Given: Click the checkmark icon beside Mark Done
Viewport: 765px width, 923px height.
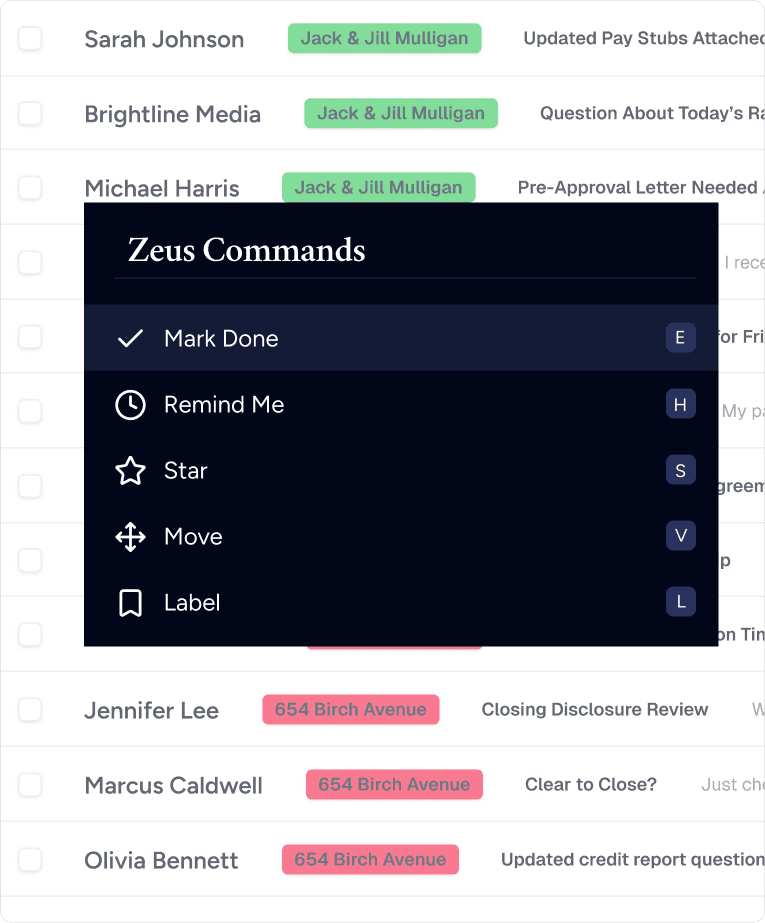Looking at the screenshot, I should coord(130,338).
